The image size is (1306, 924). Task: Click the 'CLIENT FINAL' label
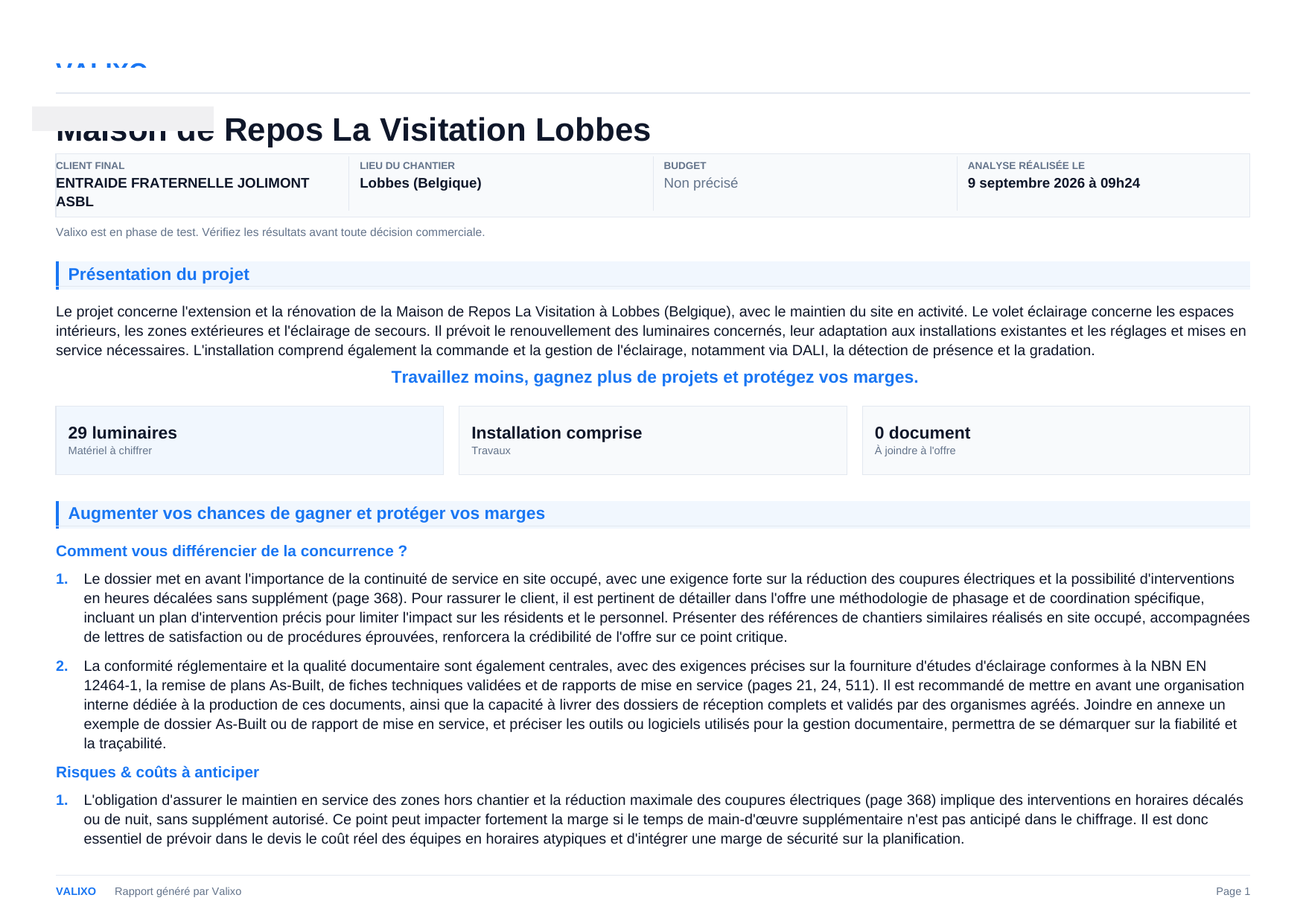pos(90,165)
